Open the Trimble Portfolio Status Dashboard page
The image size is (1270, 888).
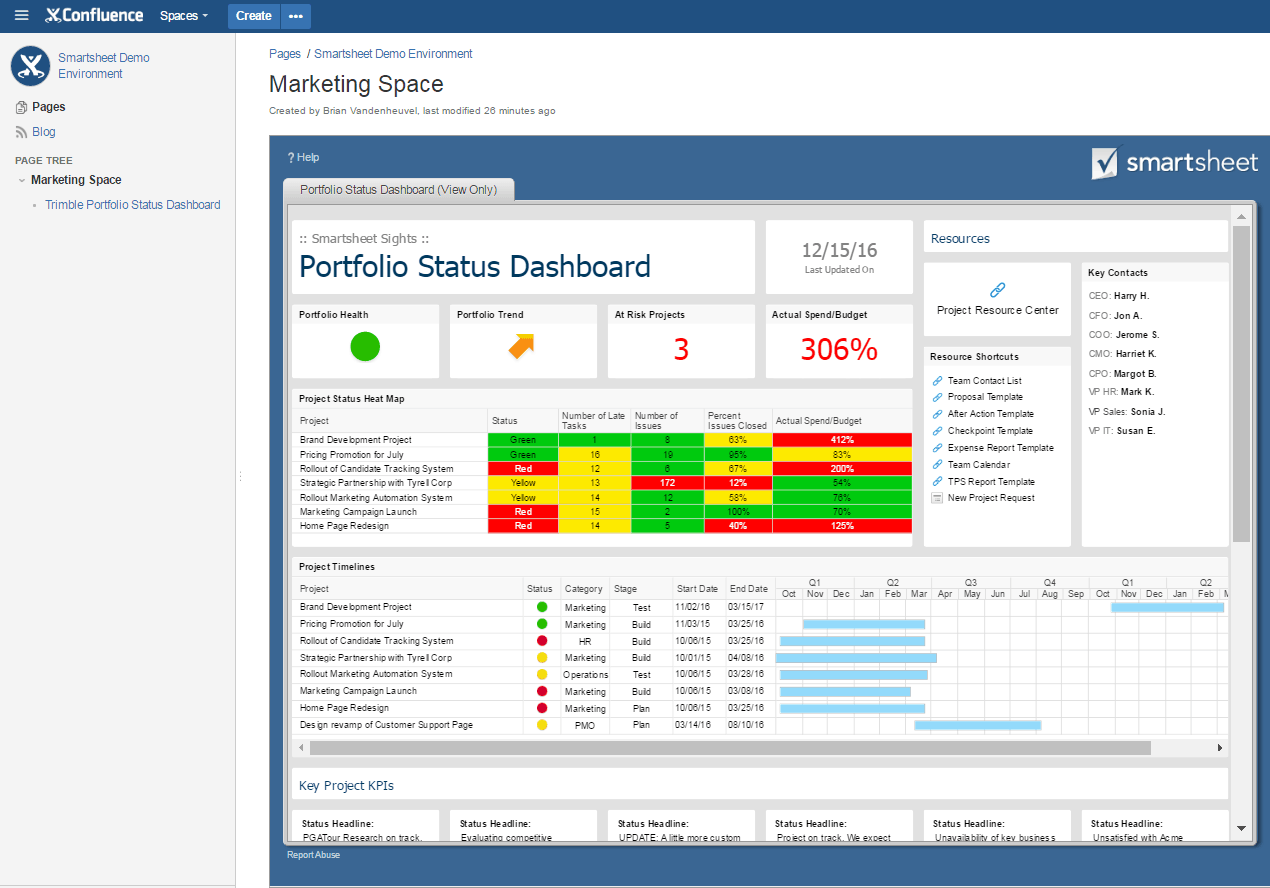tap(133, 204)
